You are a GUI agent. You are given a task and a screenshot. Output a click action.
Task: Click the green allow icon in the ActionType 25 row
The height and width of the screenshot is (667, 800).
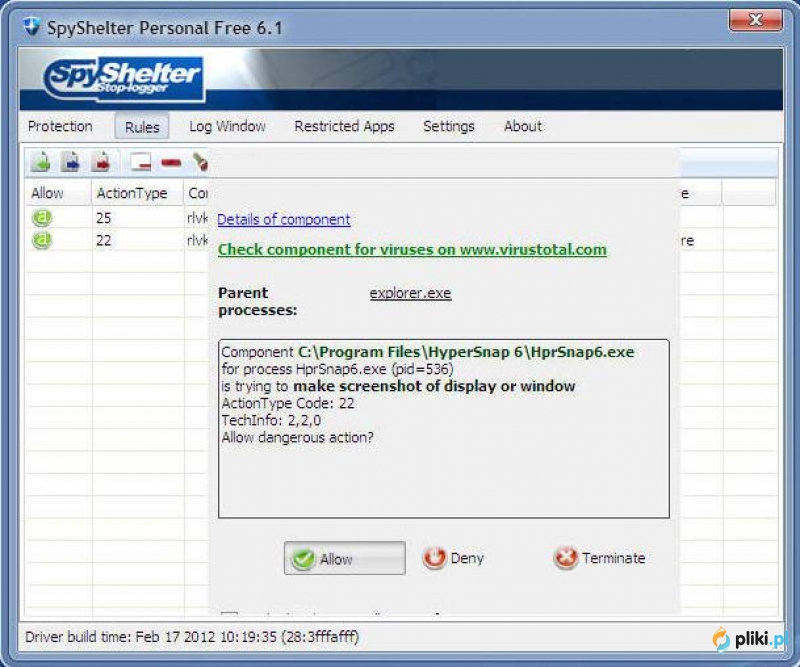[x=42, y=217]
